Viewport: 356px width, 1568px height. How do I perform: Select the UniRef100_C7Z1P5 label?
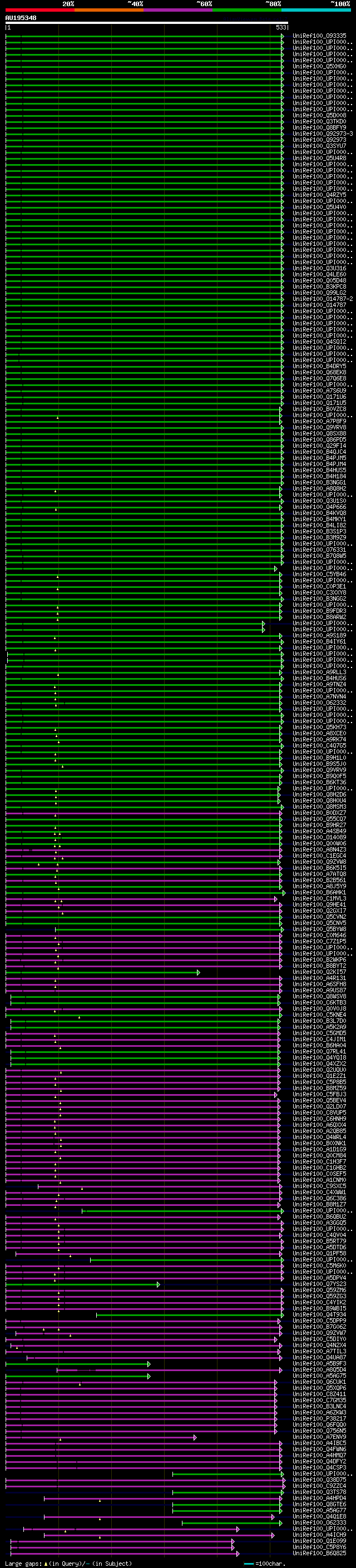319,941
